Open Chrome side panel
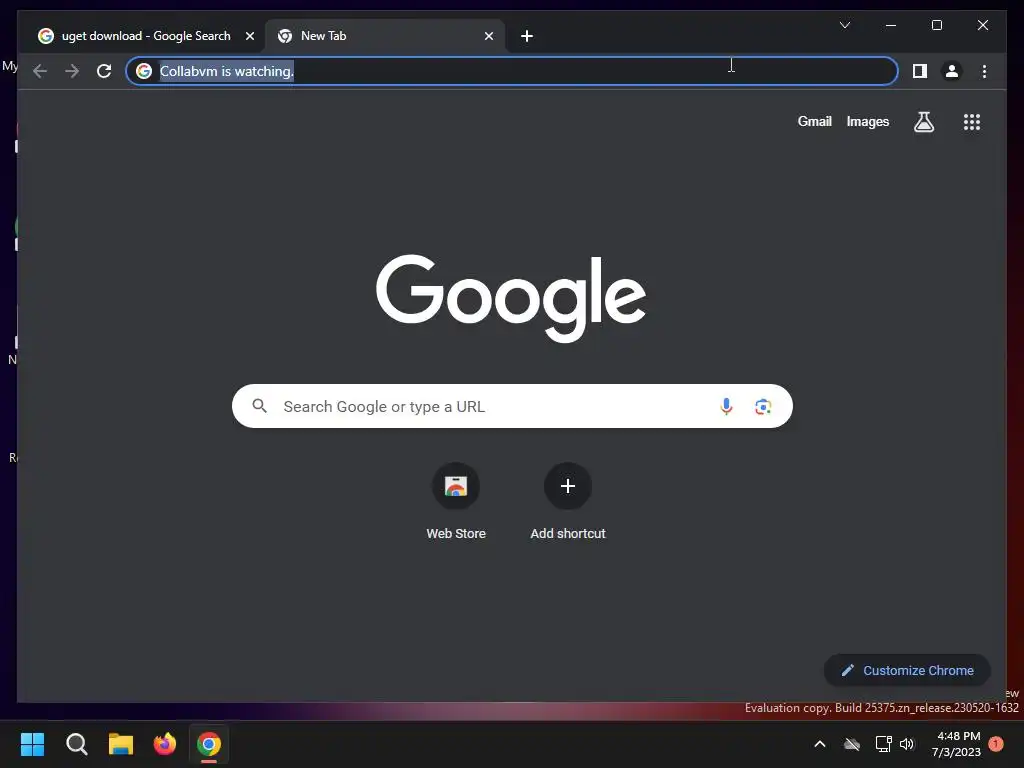 tap(920, 71)
